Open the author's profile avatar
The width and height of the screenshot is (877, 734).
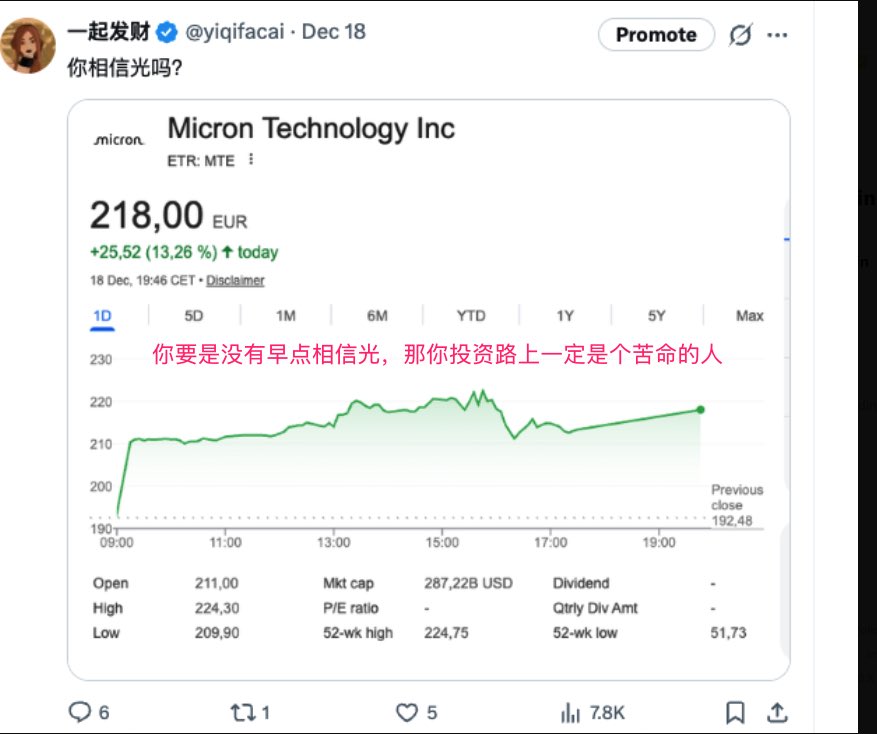coord(28,46)
